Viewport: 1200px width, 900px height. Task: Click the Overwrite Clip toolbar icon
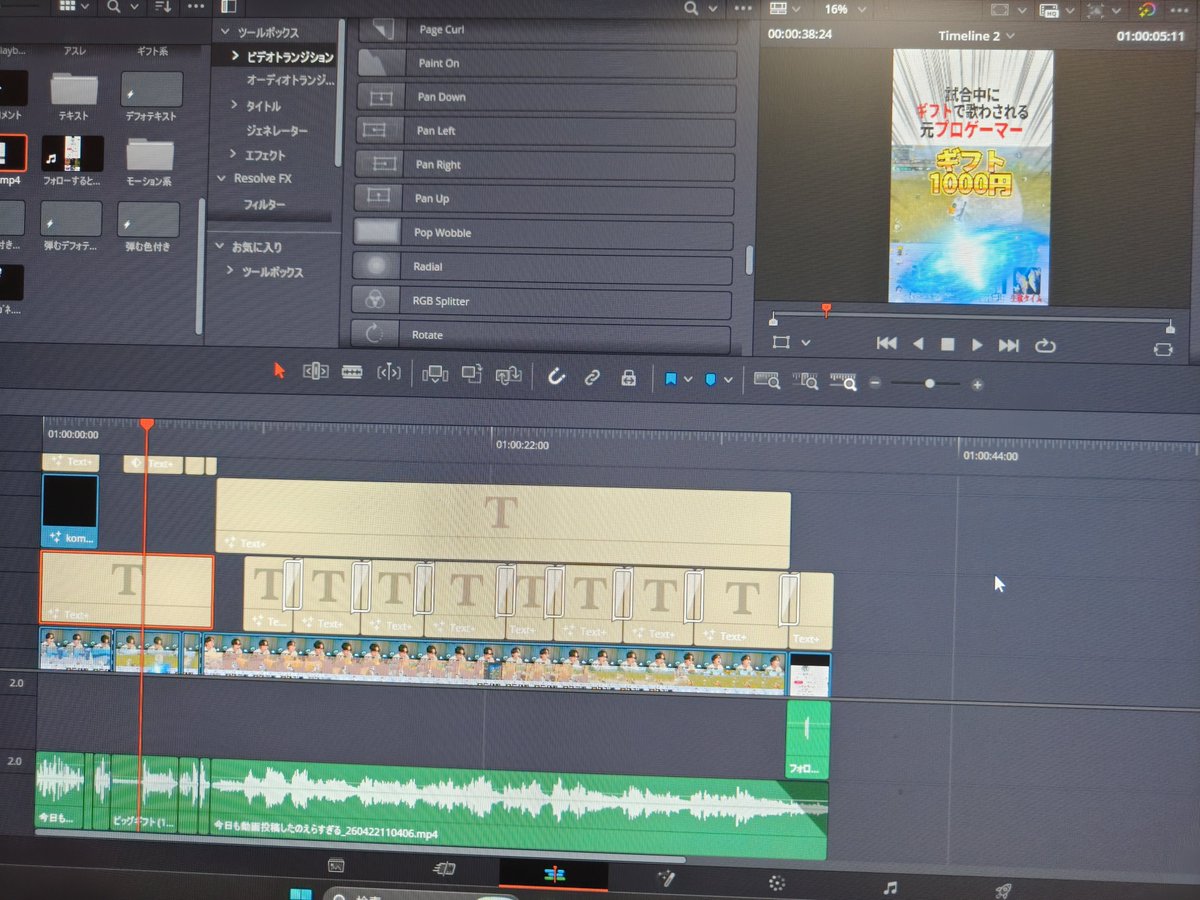pyautogui.click(x=472, y=374)
